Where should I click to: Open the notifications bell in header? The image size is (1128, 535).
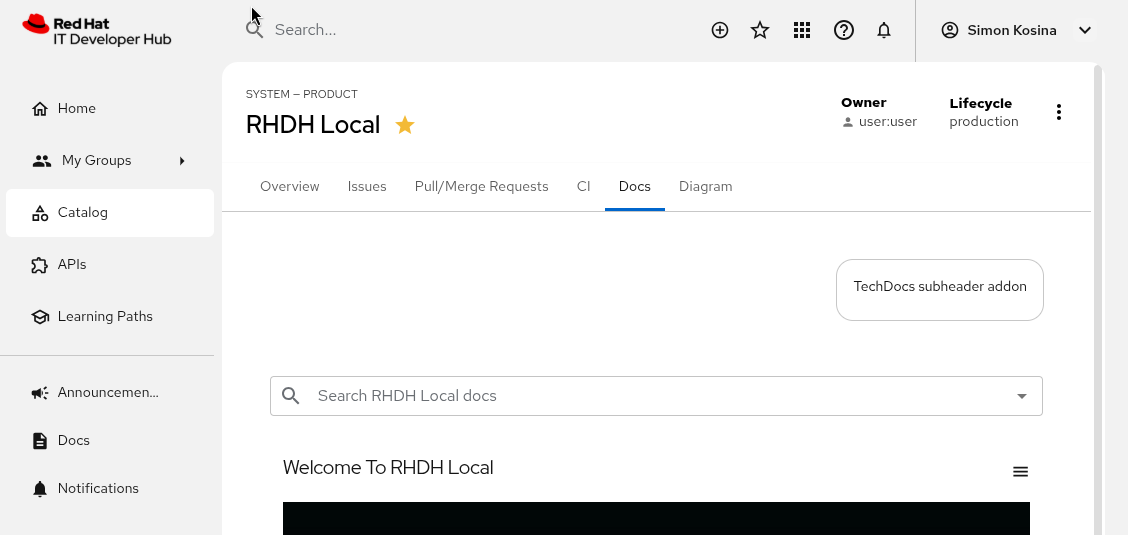[884, 30]
